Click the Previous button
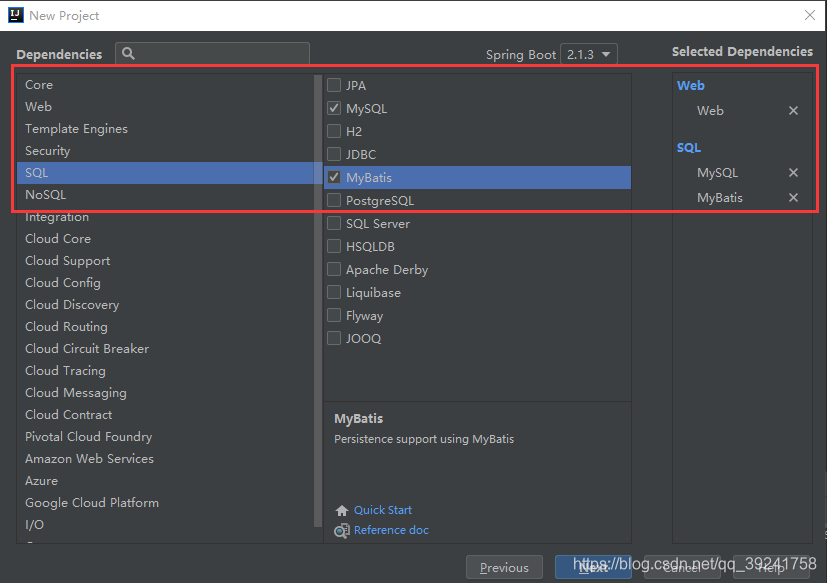 pyautogui.click(x=504, y=568)
